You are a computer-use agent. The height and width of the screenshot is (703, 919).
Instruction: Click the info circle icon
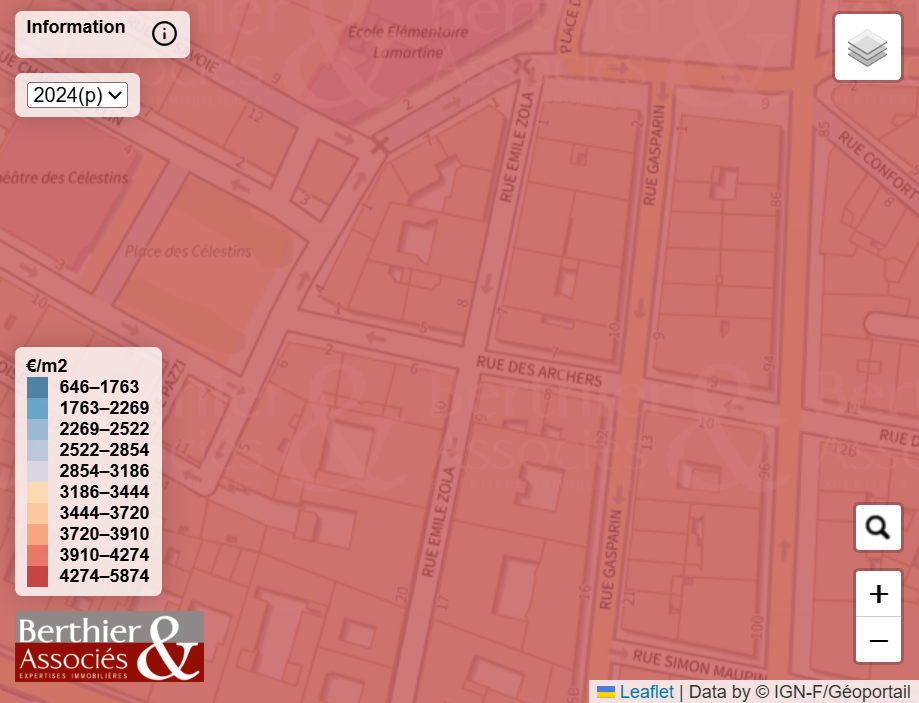pos(164,33)
